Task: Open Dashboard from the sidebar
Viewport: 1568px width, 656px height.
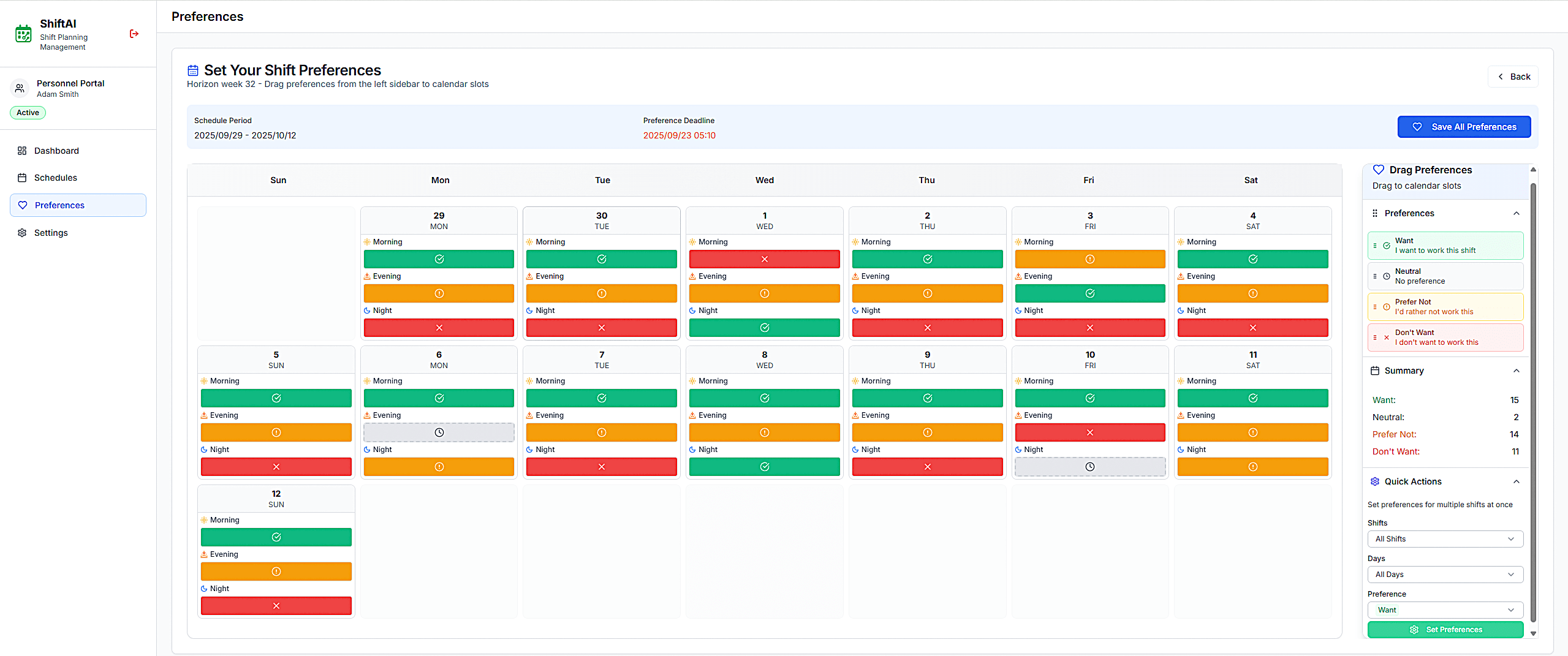Action: pyautogui.click(x=56, y=151)
